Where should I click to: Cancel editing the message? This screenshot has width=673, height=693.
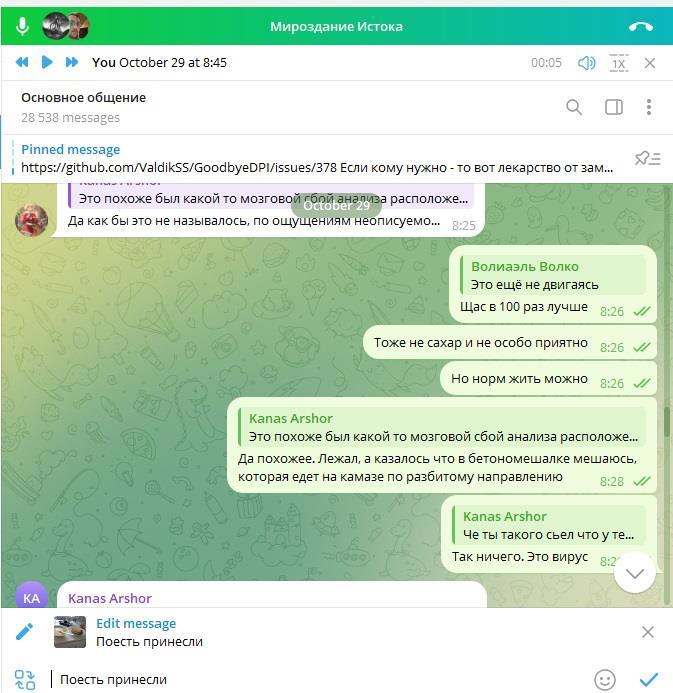(648, 632)
